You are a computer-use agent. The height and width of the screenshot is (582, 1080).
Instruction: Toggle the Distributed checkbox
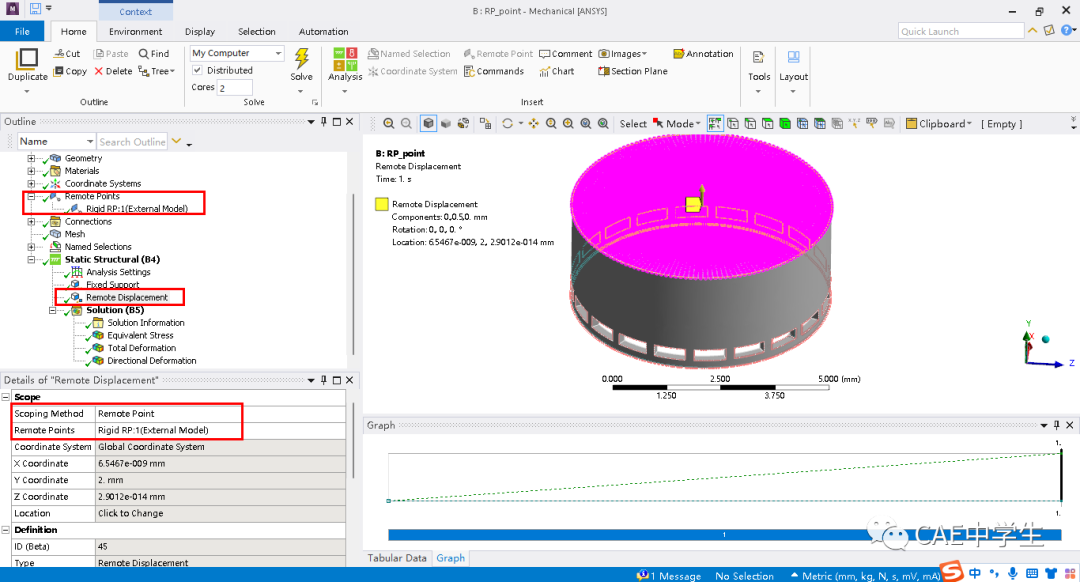tap(198, 70)
